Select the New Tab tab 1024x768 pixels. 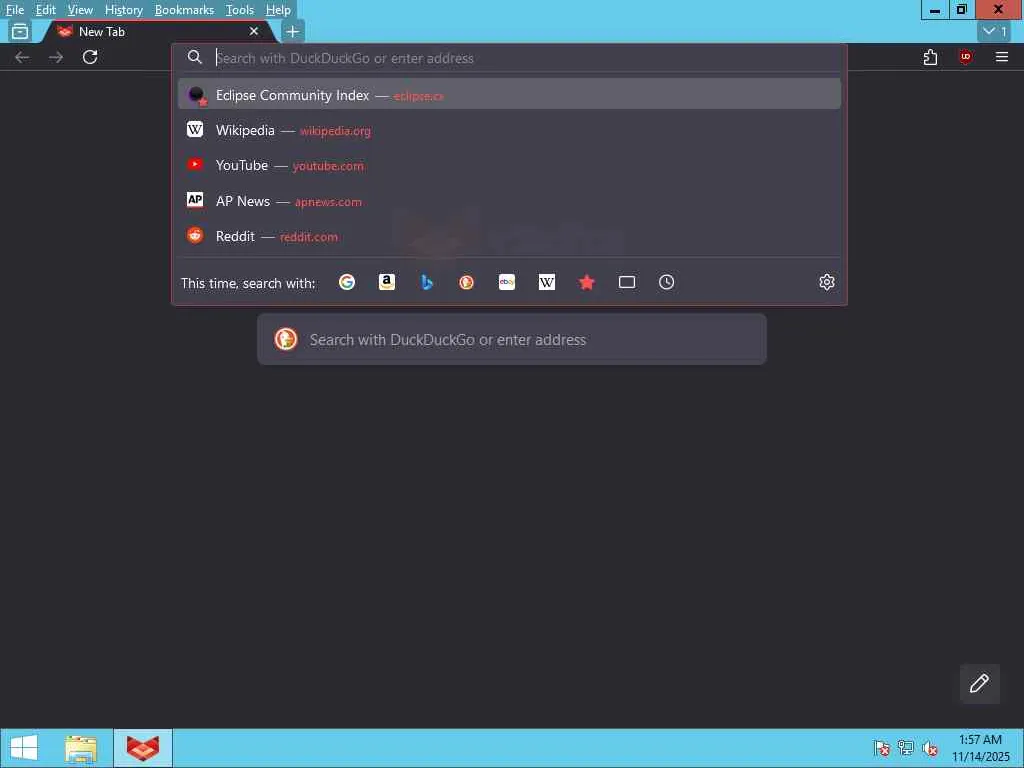pos(157,31)
